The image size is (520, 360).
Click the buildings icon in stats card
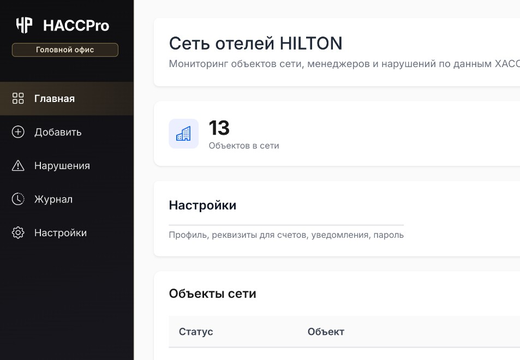pos(184,134)
